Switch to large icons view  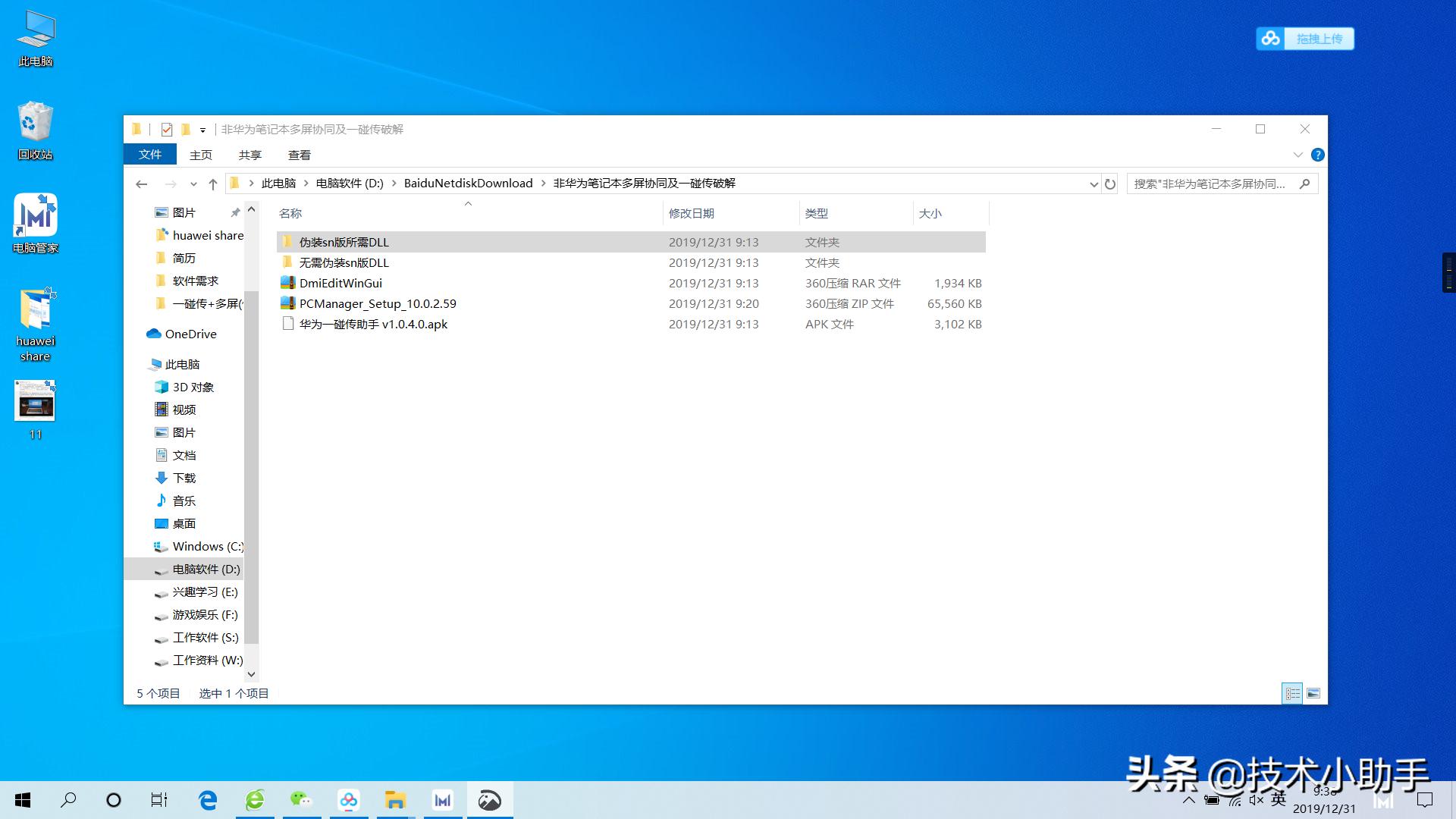tap(1313, 693)
